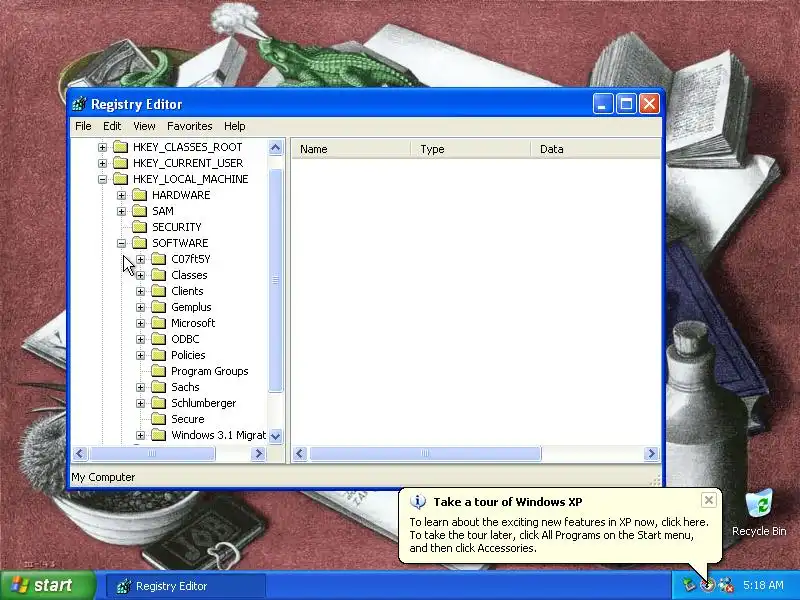Click the Clients key folder icon
The width and height of the screenshot is (800, 600).
click(159, 291)
